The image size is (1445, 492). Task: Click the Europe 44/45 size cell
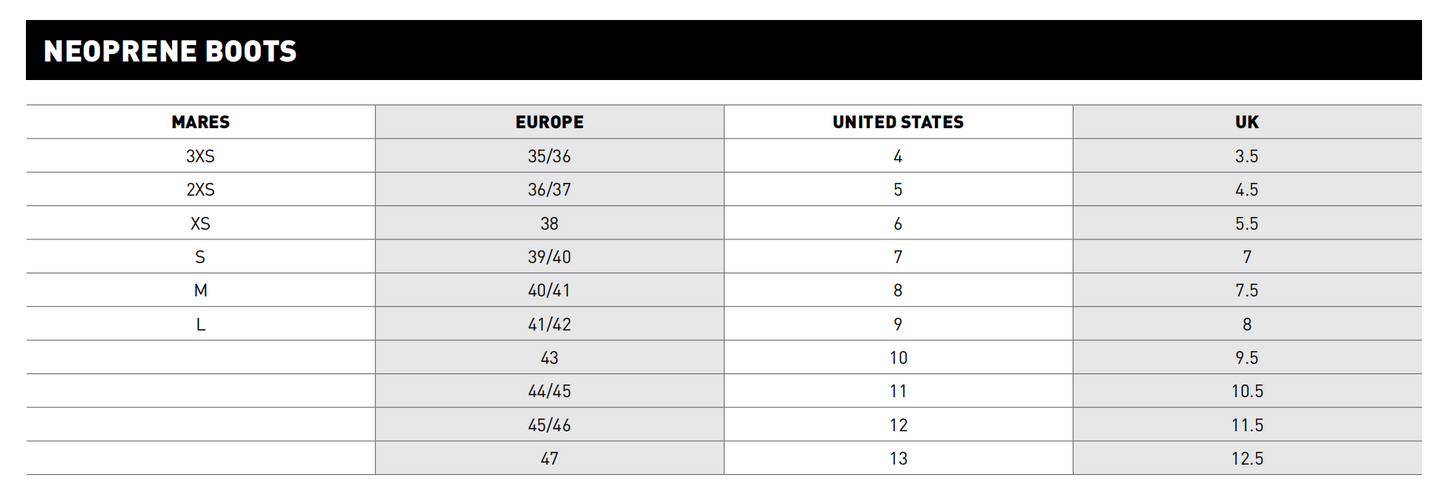click(x=549, y=391)
